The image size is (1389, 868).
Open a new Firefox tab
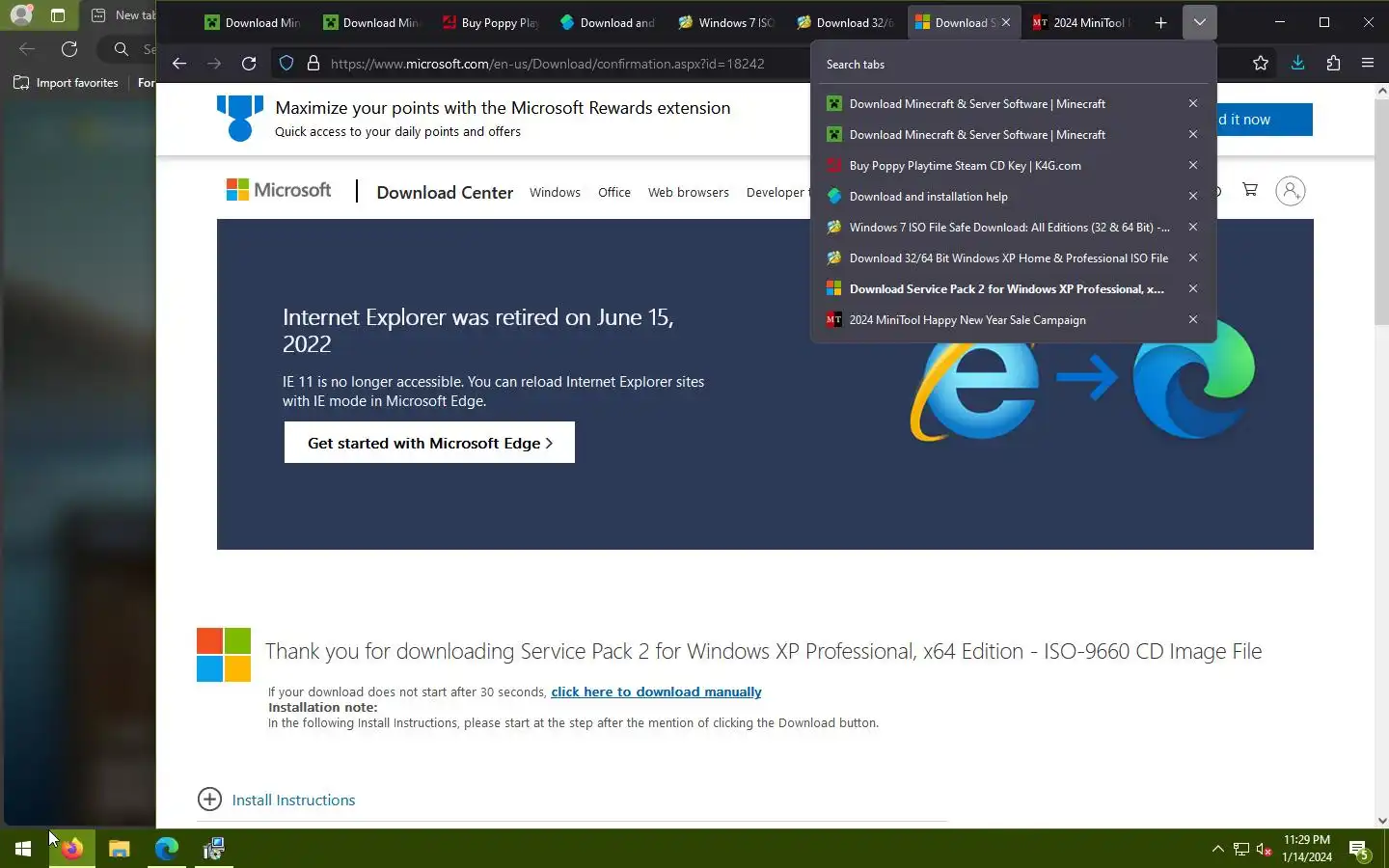tap(1160, 22)
